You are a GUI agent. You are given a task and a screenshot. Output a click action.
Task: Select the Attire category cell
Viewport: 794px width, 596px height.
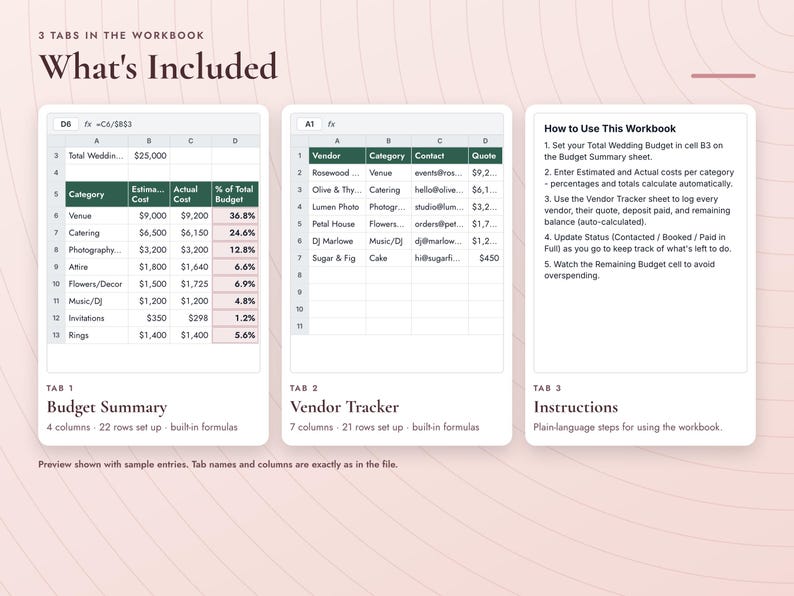pos(97,267)
